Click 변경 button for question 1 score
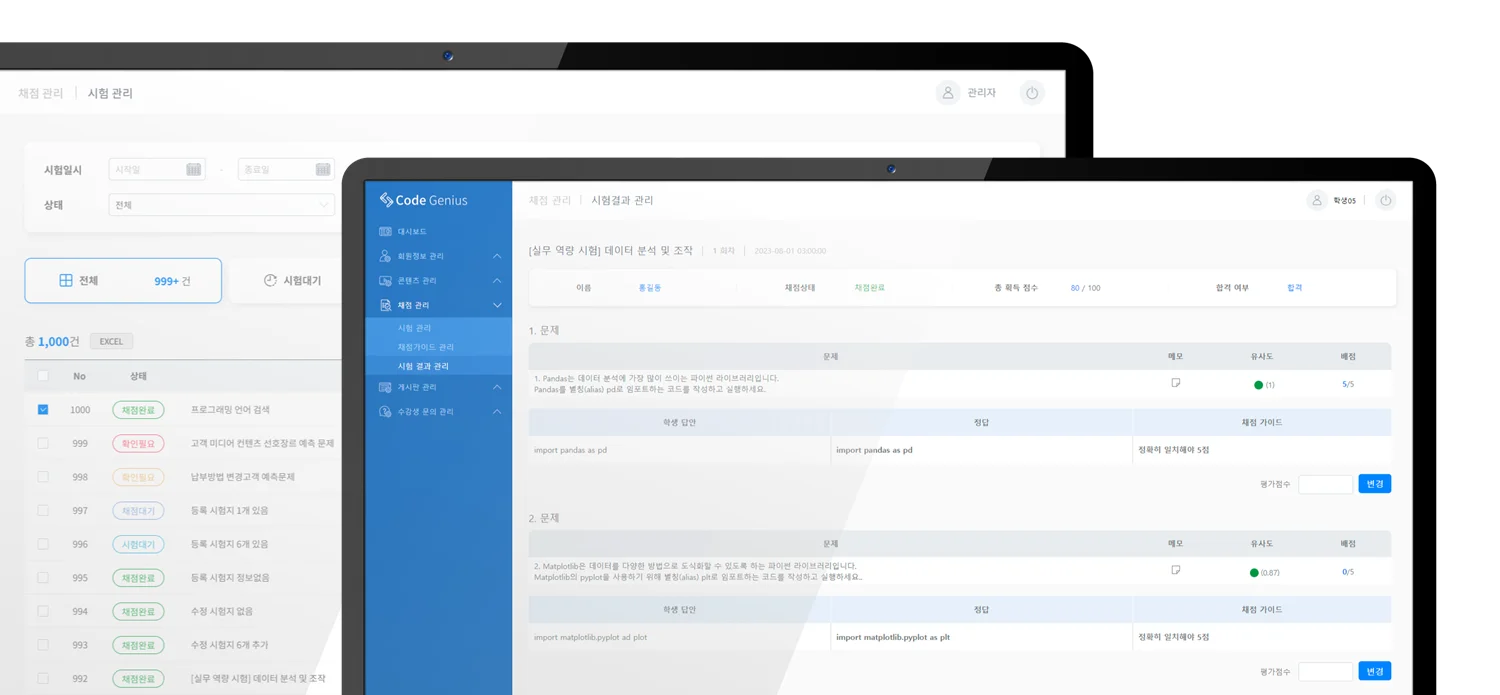The width and height of the screenshot is (1500, 695). point(1374,484)
